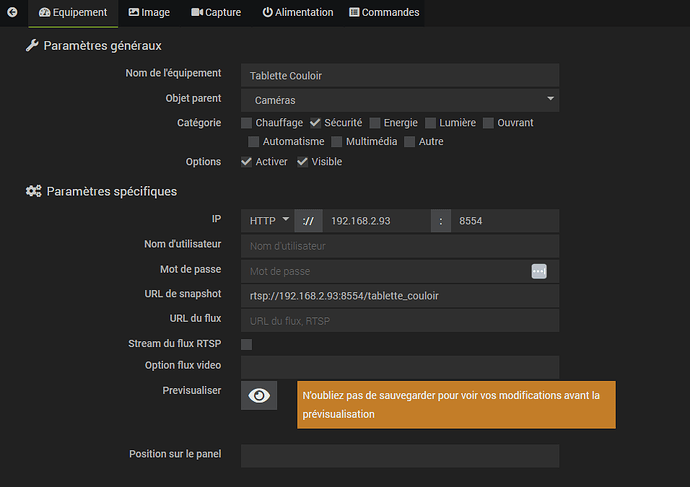The image size is (690, 487).
Task: Click the Position sur le panel field
Action: click(x=400, y=455)
